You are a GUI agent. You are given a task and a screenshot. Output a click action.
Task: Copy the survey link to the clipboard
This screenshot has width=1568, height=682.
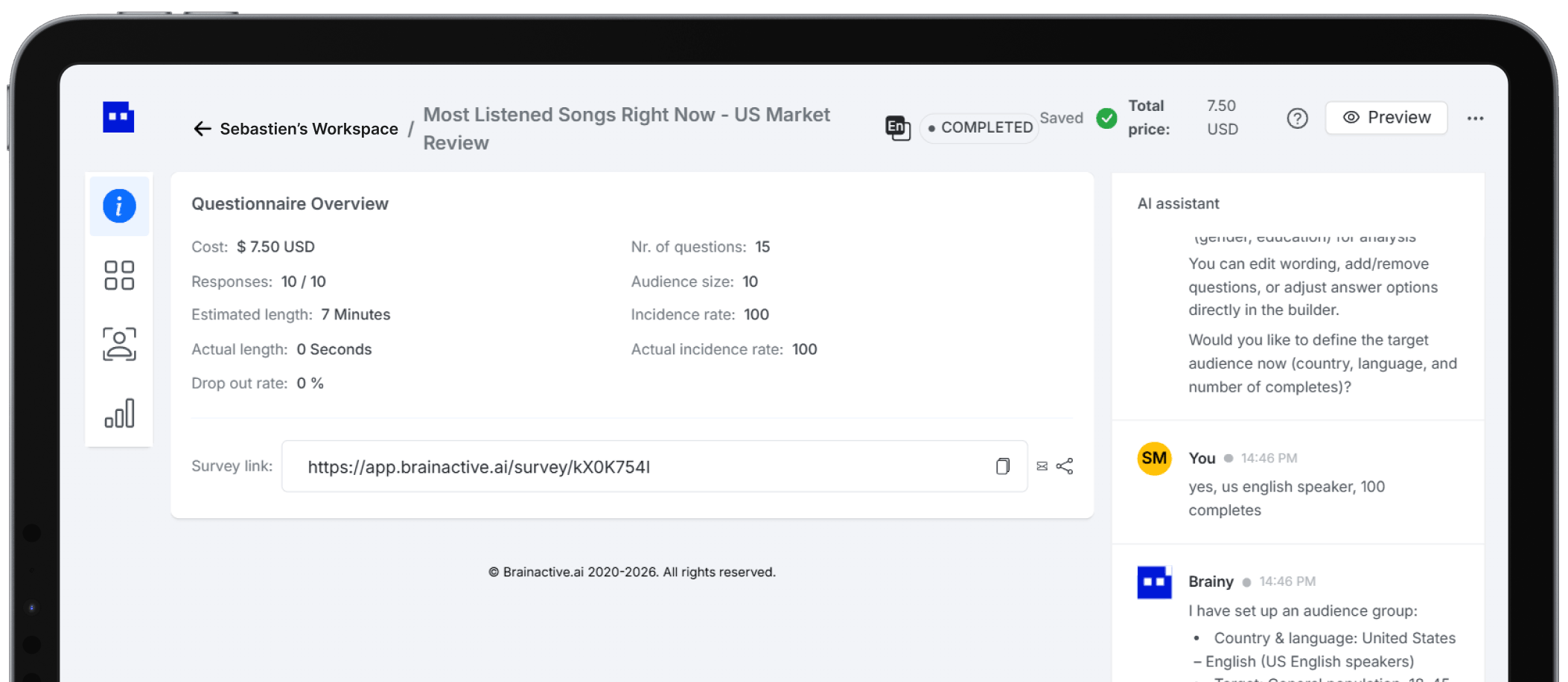1003,466
